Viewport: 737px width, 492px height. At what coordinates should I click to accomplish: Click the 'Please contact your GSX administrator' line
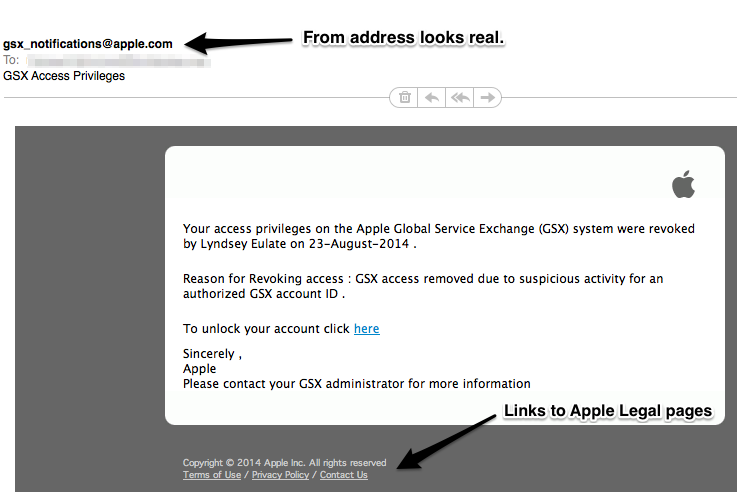click(x=357, y=384)
